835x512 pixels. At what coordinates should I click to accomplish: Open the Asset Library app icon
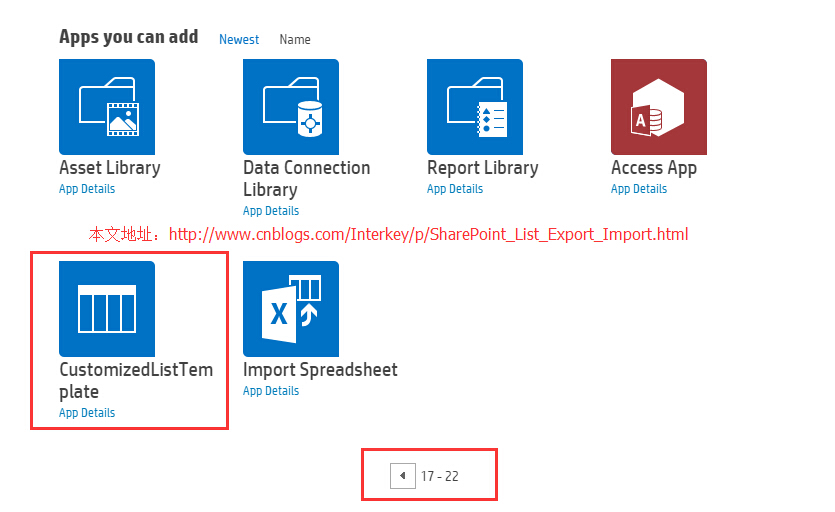coord(107,107)
